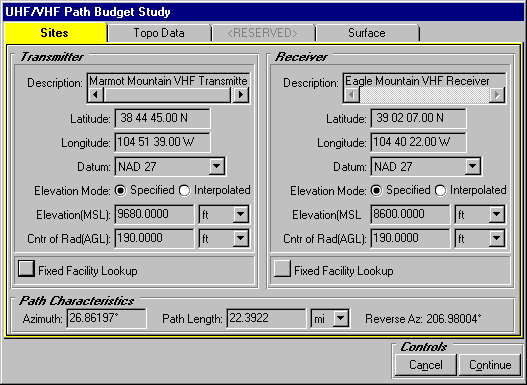Select the Sites tab
Screen dimensions: 527x385
pos(54,33)
